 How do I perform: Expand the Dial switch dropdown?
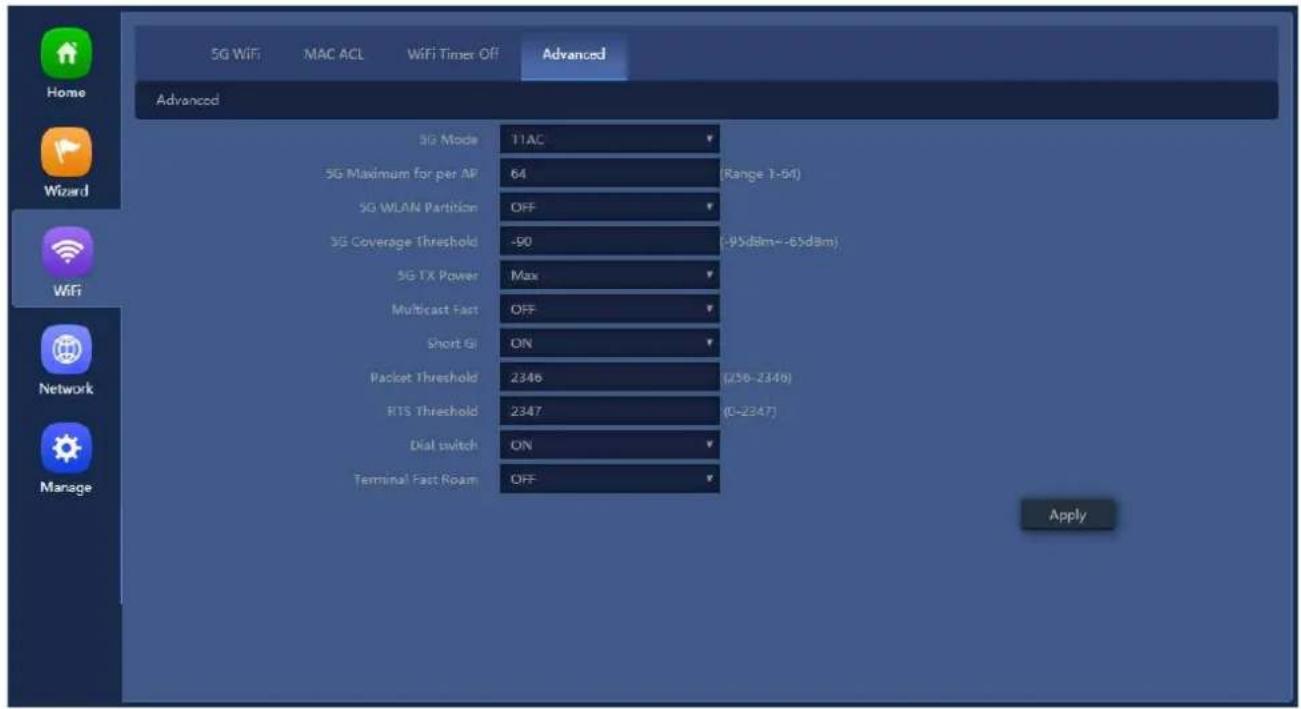pos(609,445)
